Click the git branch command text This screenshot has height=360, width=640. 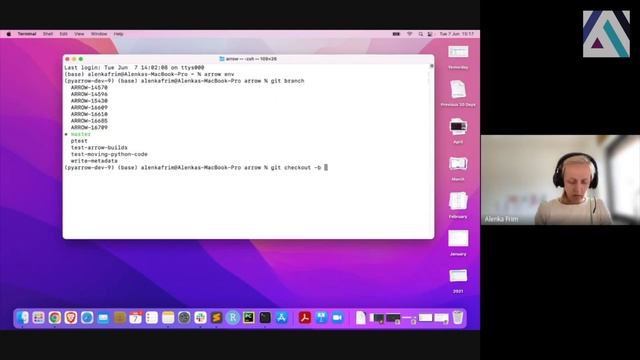(288, 81)
